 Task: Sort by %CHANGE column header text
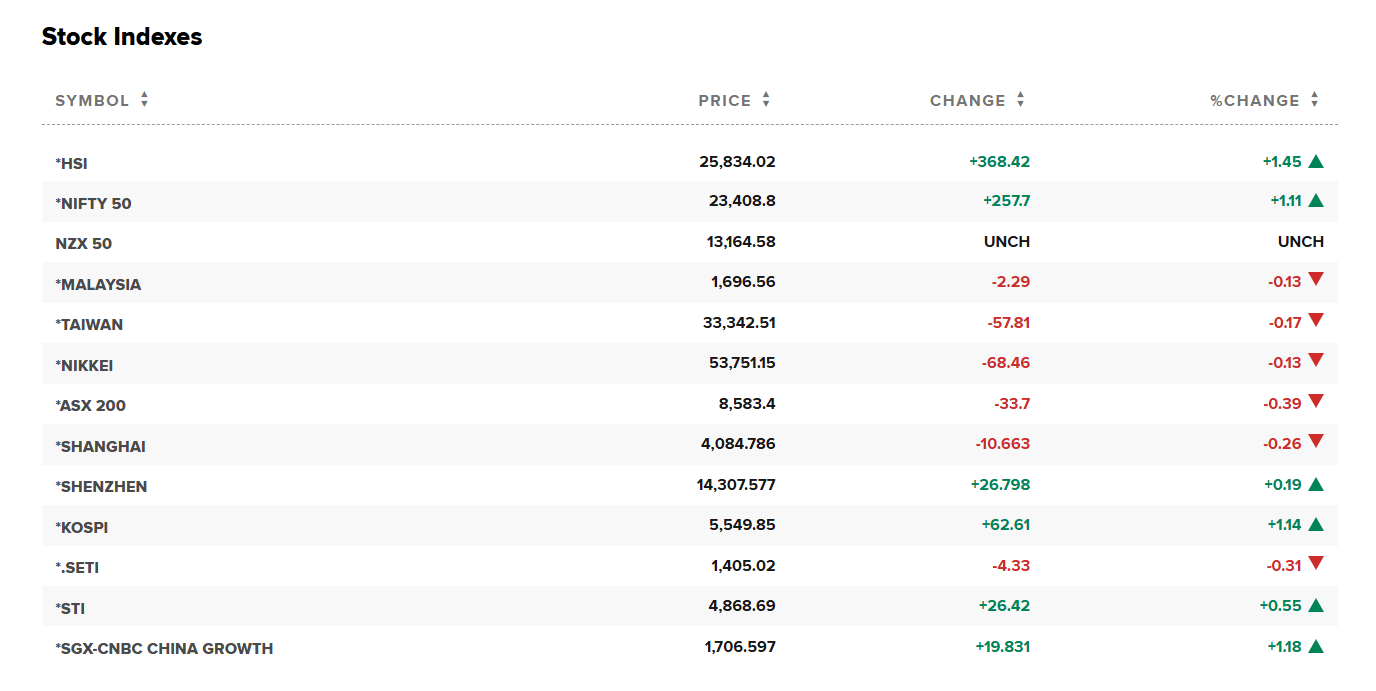point(1254,101)
